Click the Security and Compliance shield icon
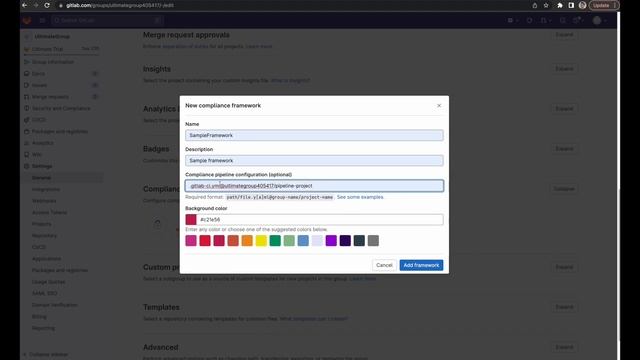The height and width of the screenshot is (360, 640). 27,108
